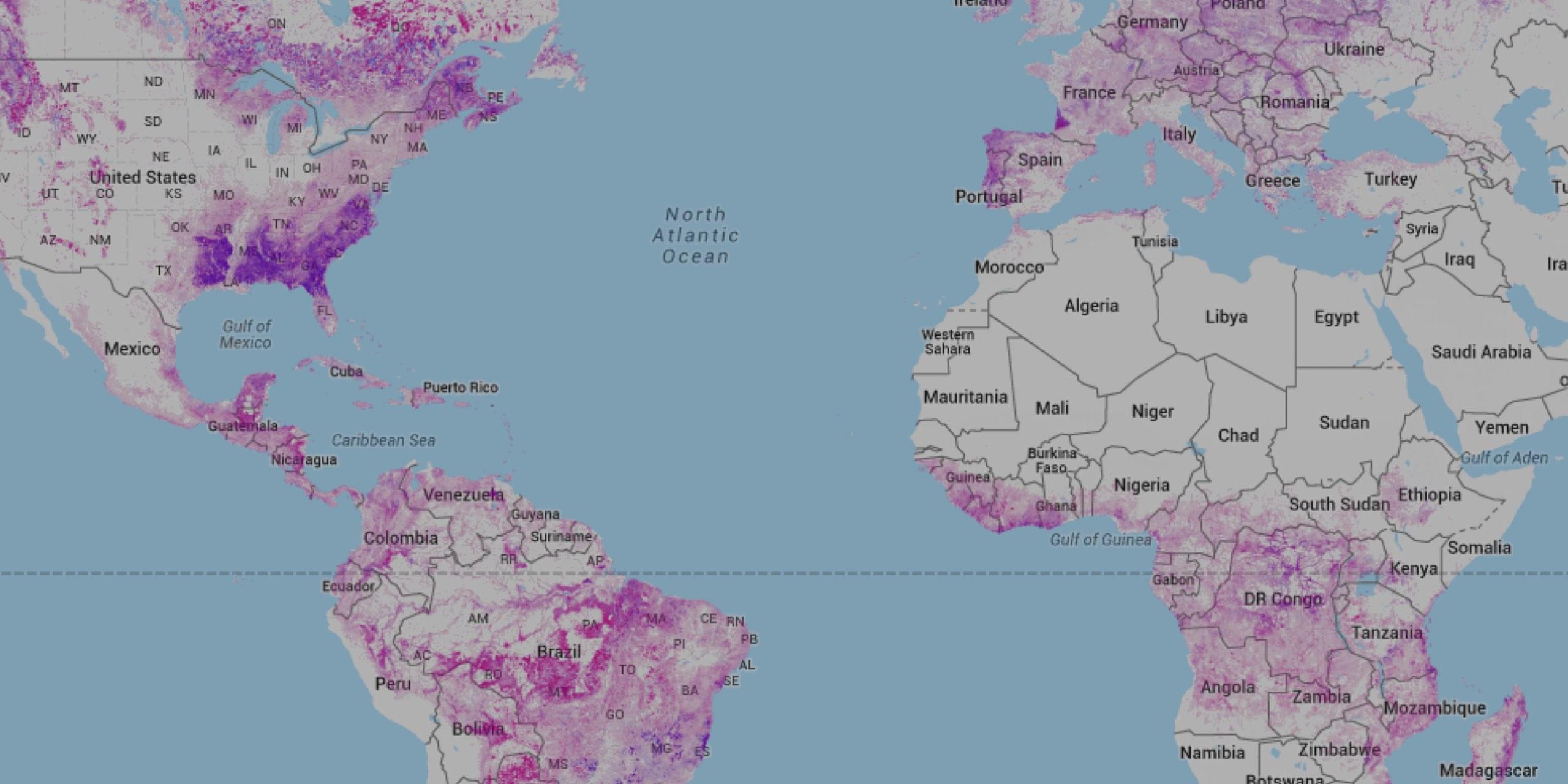Click the Brazil label on the map
Screen dimensions: 1568x784
point(559,652)
